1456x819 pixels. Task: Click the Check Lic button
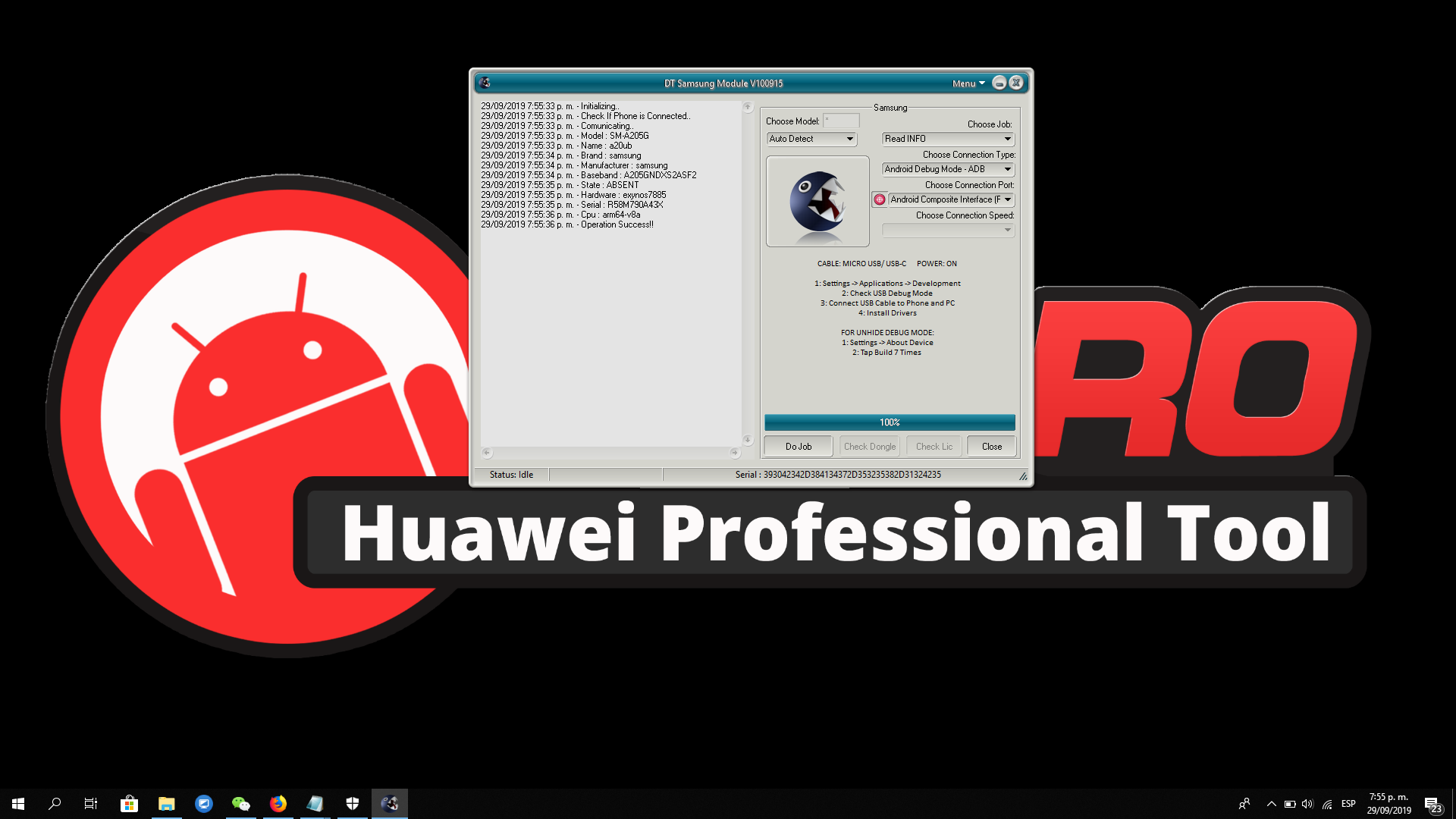934,447
